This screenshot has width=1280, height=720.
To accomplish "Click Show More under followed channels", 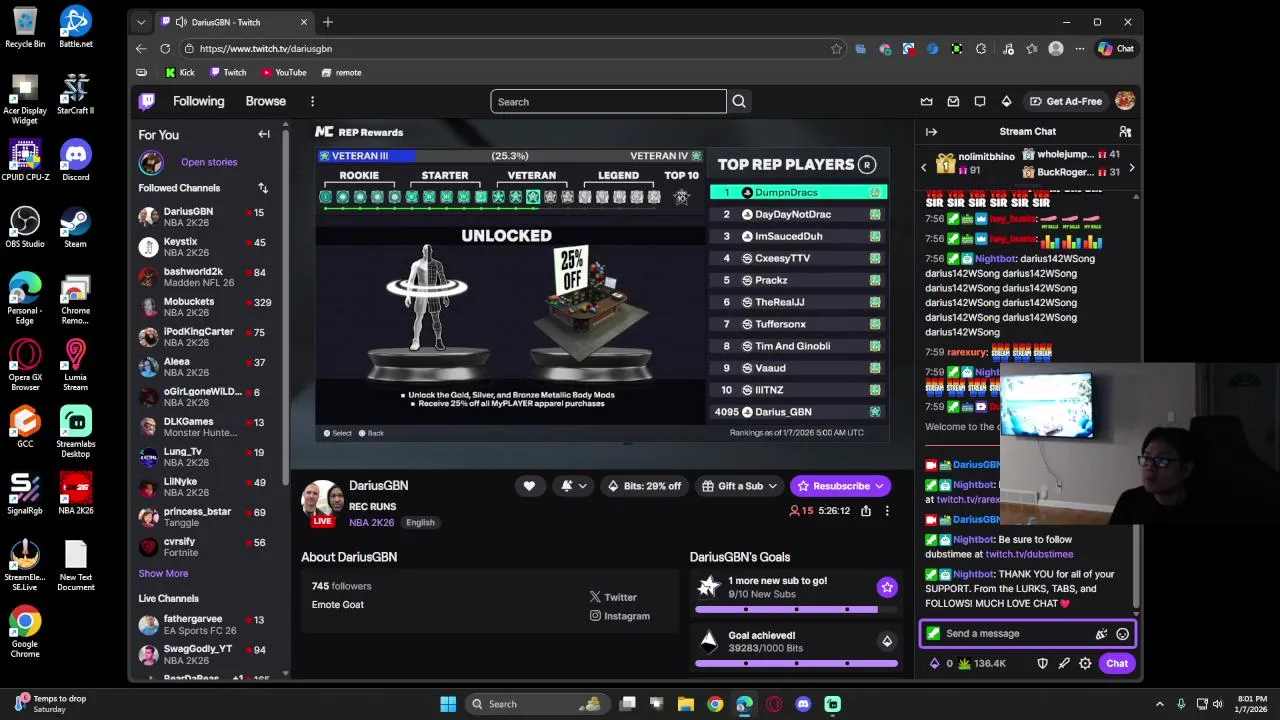I will tap(163, 574).
